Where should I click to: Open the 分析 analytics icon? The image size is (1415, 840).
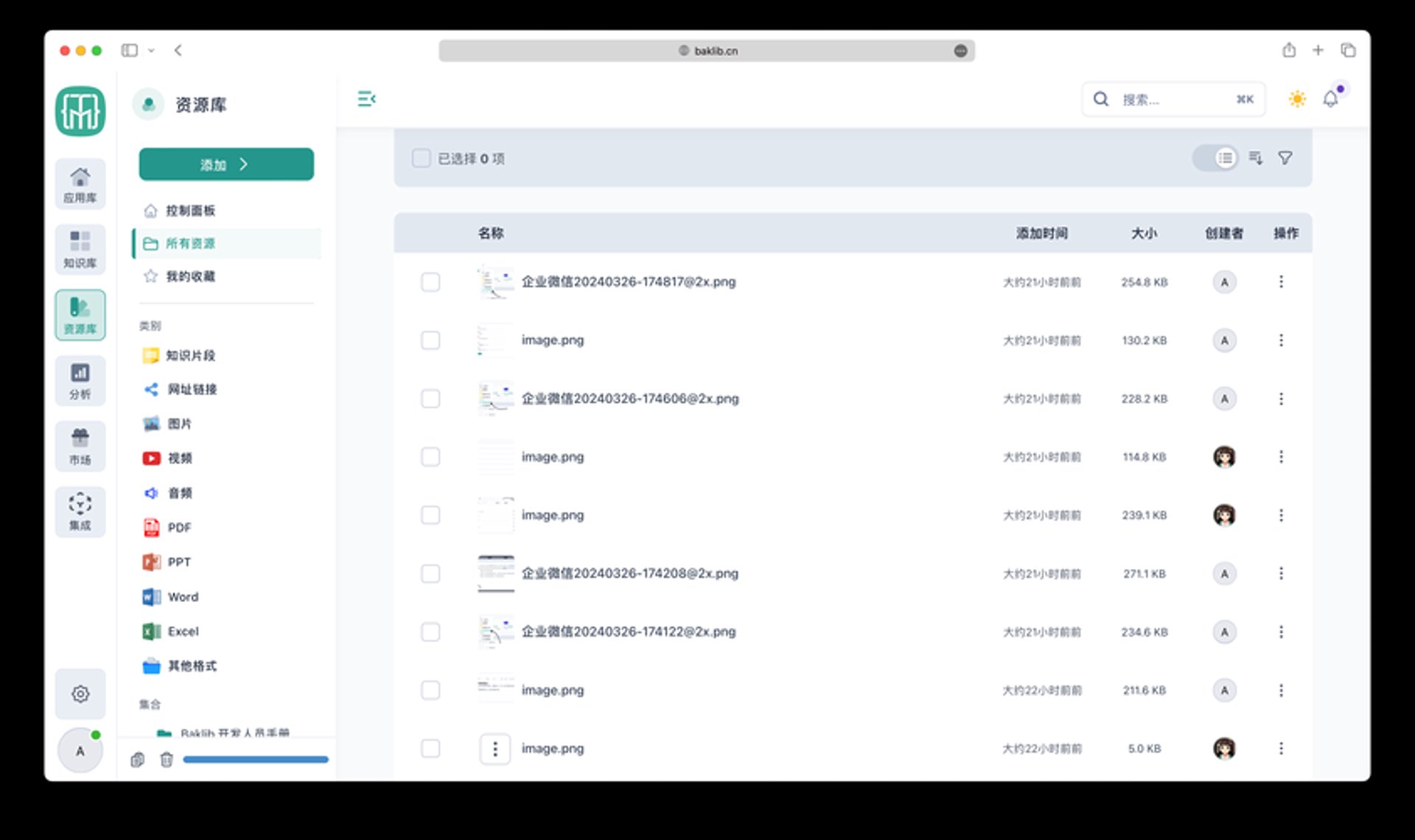point(80,381)
